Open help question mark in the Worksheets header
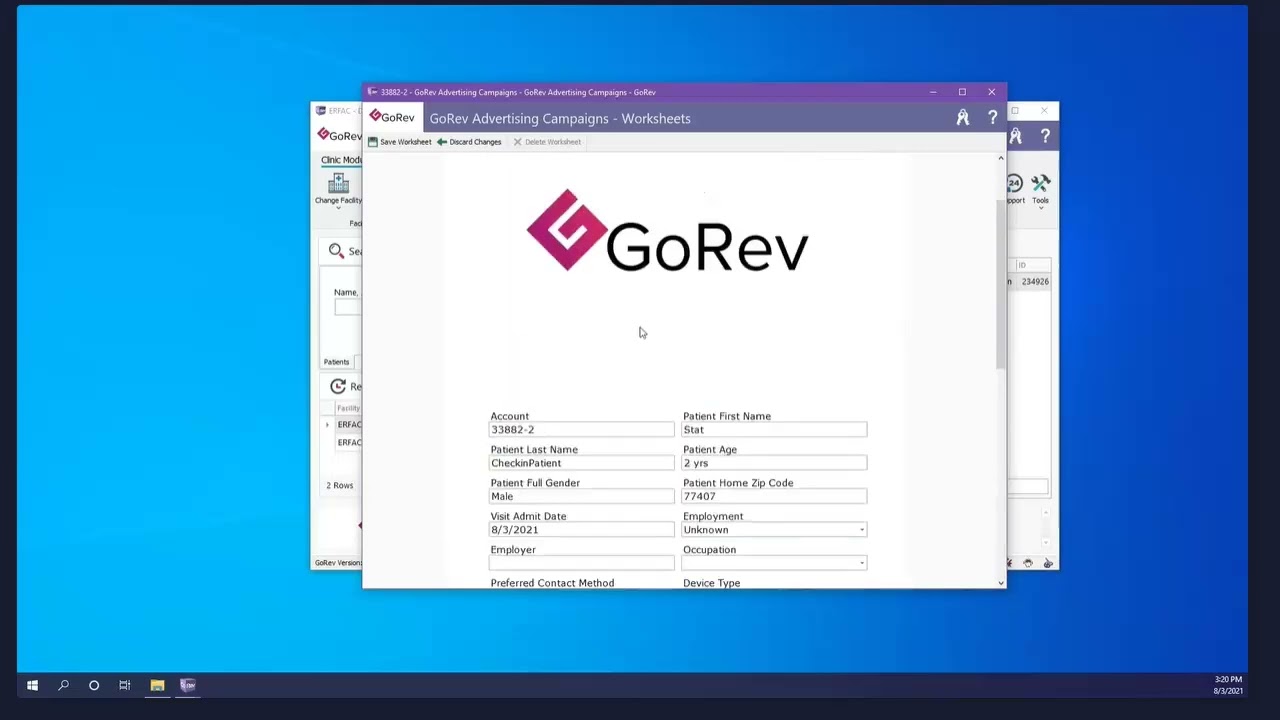Viewport: 1280px width, 720px height. click(x=992, y=118)
